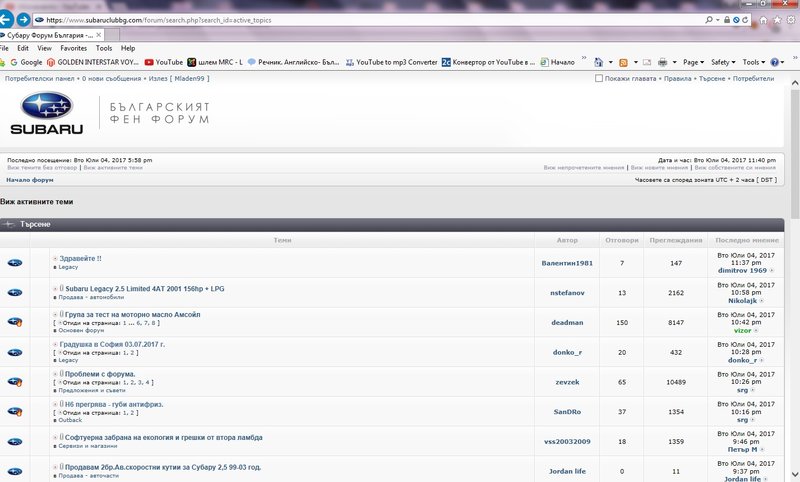Expand the Home icon dropdown arrow
The width and height of the screenshot is (800, 482).
pos(610,62)
